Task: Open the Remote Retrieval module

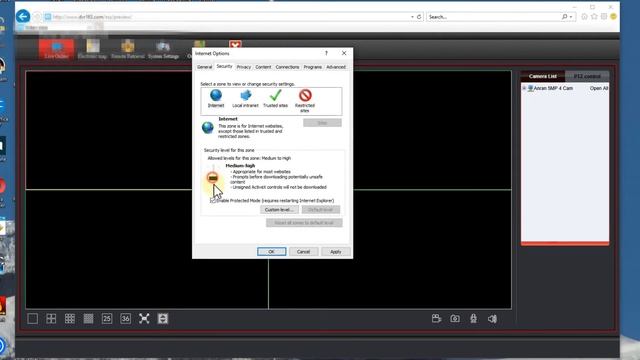Action: pyautogui.click(x=128, y=49)
